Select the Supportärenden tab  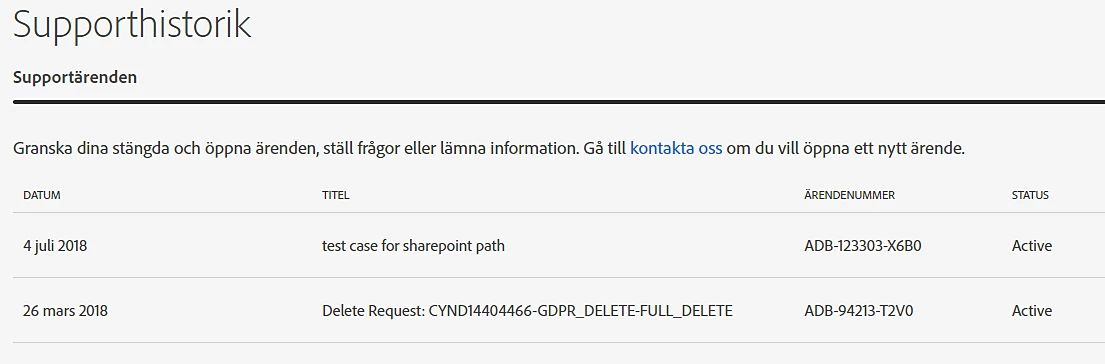pyautogui.click(x=75, y=77)
